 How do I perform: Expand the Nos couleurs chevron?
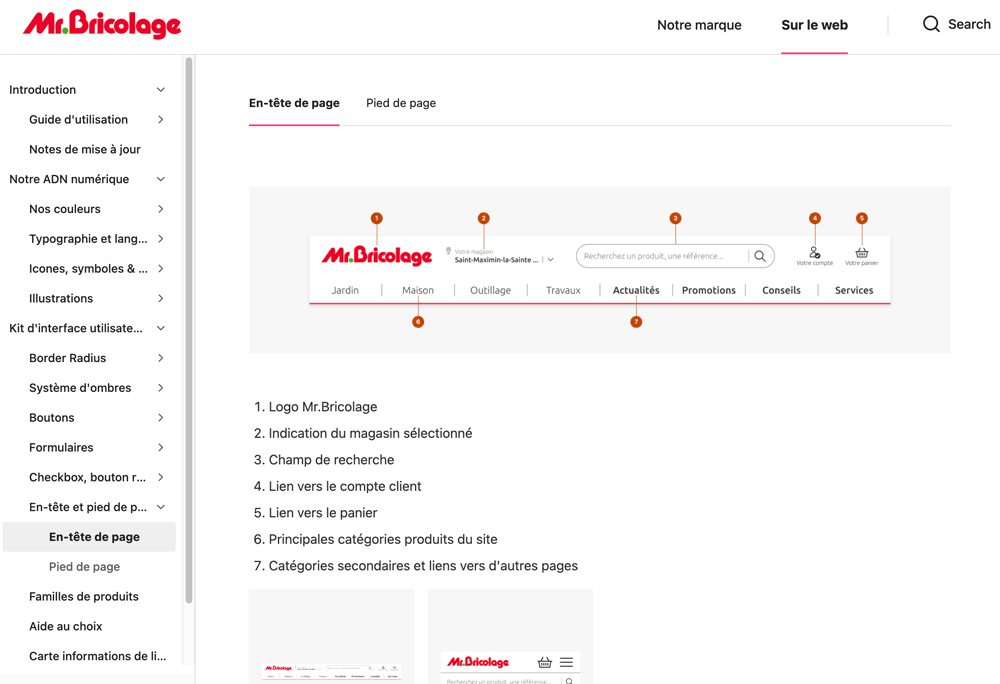(x=161, y=209)
